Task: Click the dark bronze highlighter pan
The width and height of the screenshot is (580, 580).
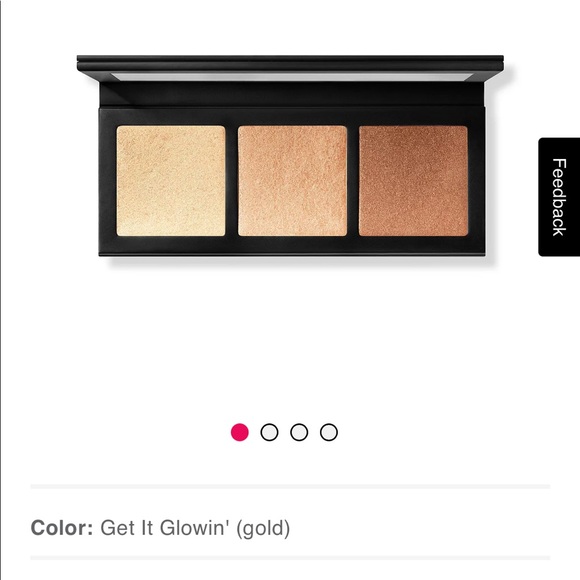Action: pyautogui.click(x=413, y=181)
